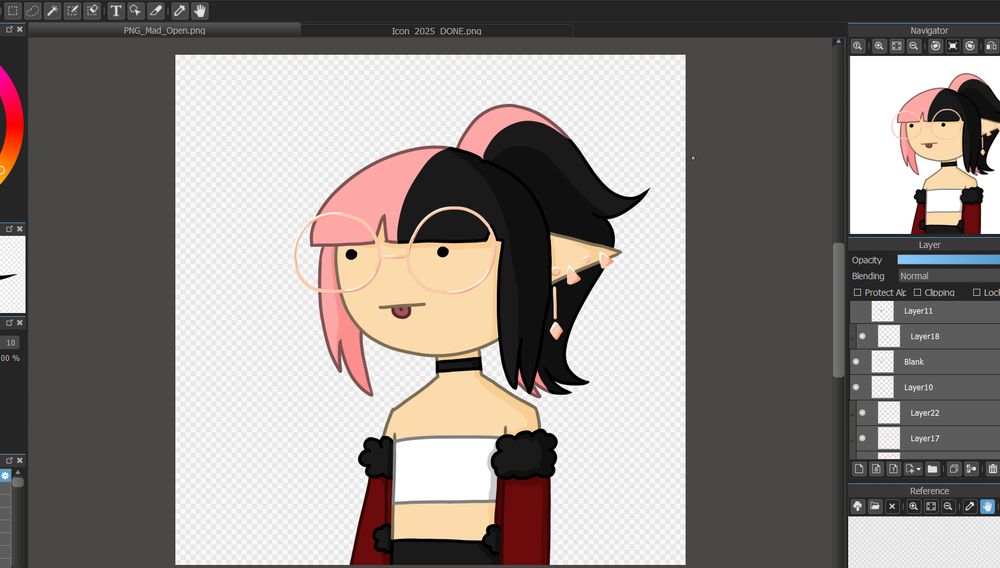Fit canvas to window in Navigator
1000x568 pixels.
(x=897, y=46)
